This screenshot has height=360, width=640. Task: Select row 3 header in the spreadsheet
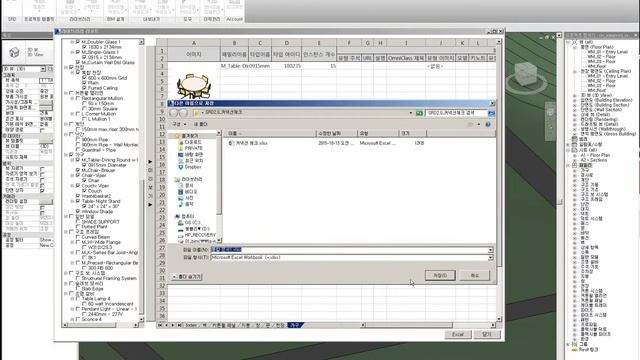[x=162, y=66]
